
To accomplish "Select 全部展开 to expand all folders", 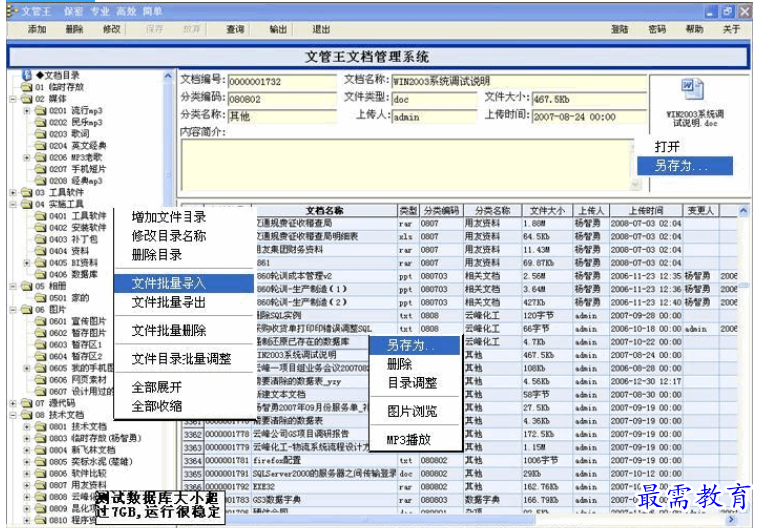I will point(156,387).
